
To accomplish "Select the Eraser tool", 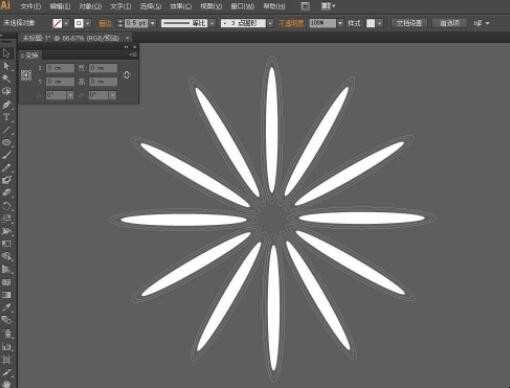I will tap(6, 193).
